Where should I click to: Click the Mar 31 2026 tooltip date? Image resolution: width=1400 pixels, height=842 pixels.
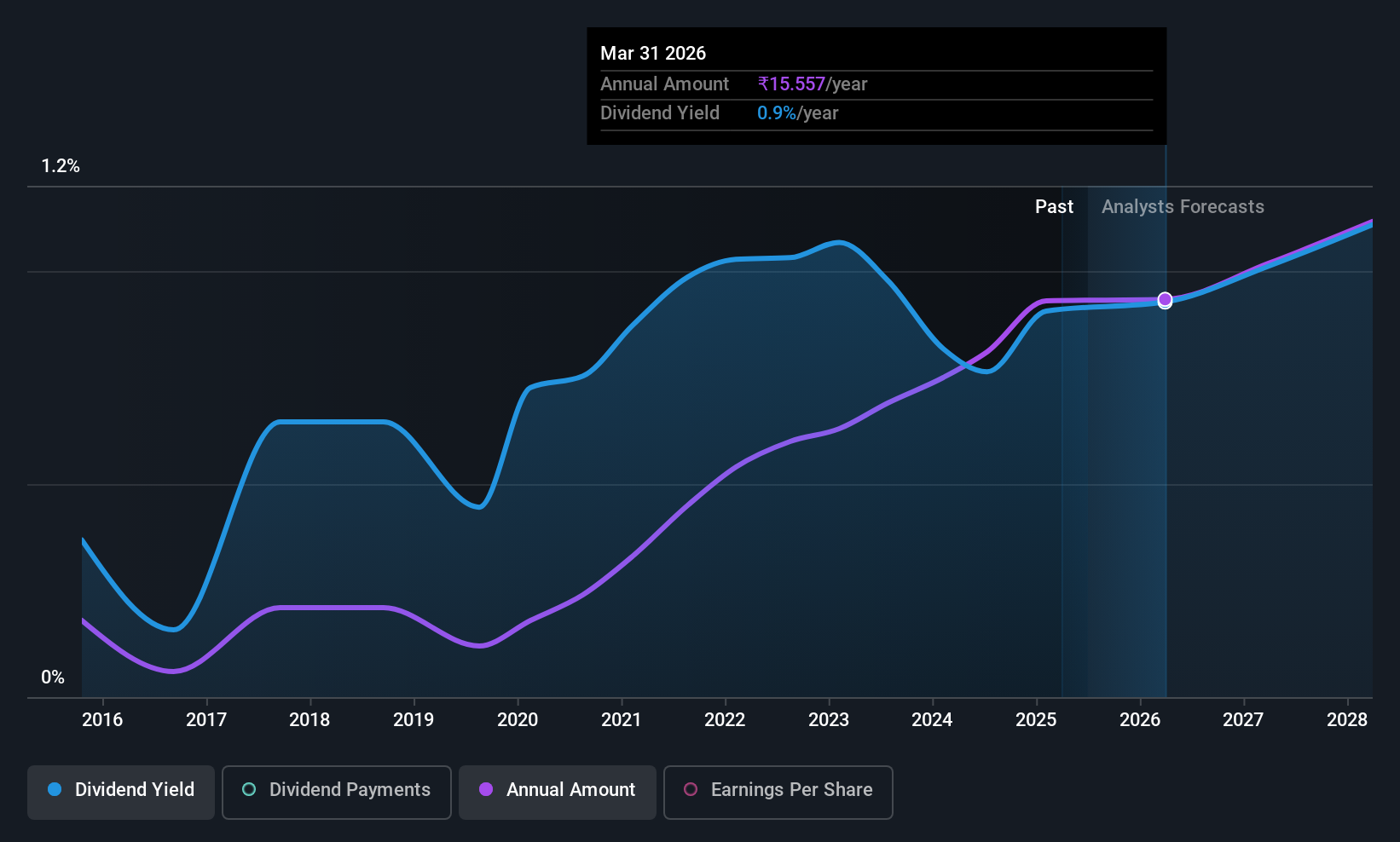click(653, 53)
